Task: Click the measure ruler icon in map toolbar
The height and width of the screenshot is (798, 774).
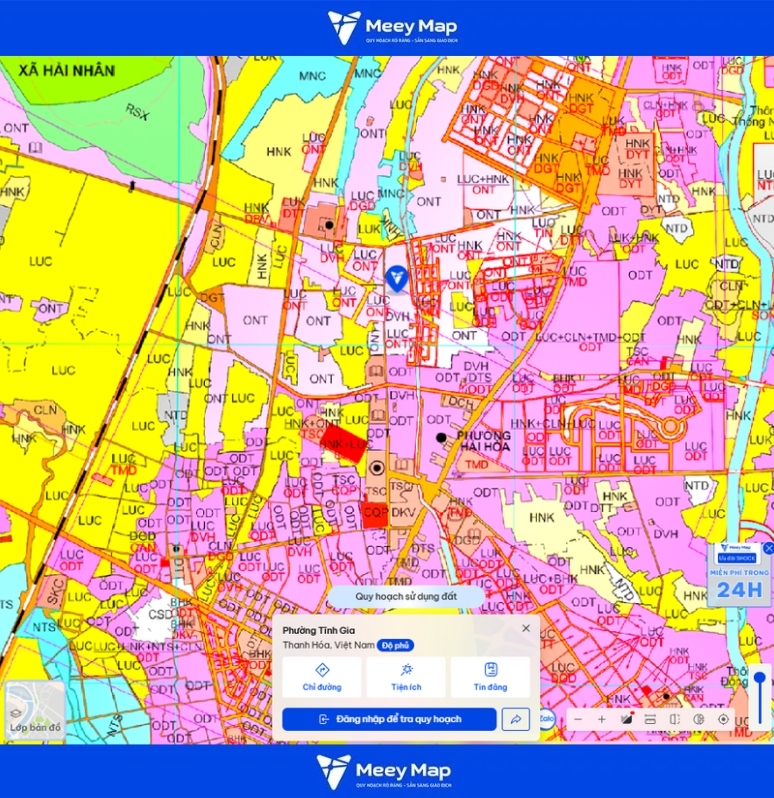Action: coord(650,719)
